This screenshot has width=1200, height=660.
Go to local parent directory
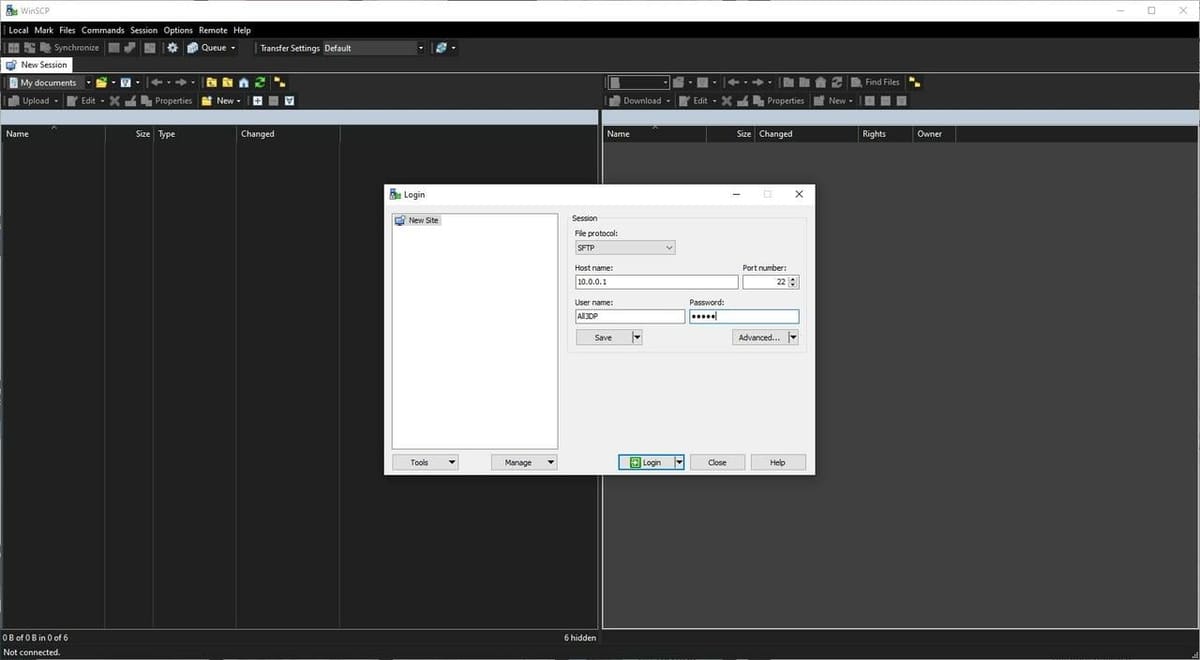coord(211,82)
